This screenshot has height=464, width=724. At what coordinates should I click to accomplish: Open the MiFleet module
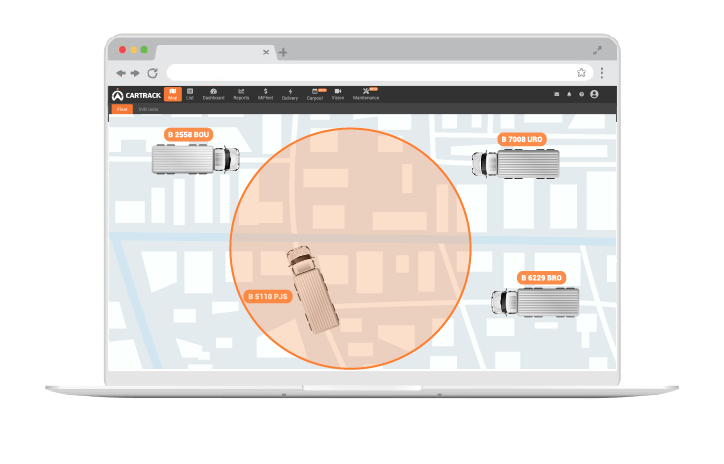[x=265, y=94]
